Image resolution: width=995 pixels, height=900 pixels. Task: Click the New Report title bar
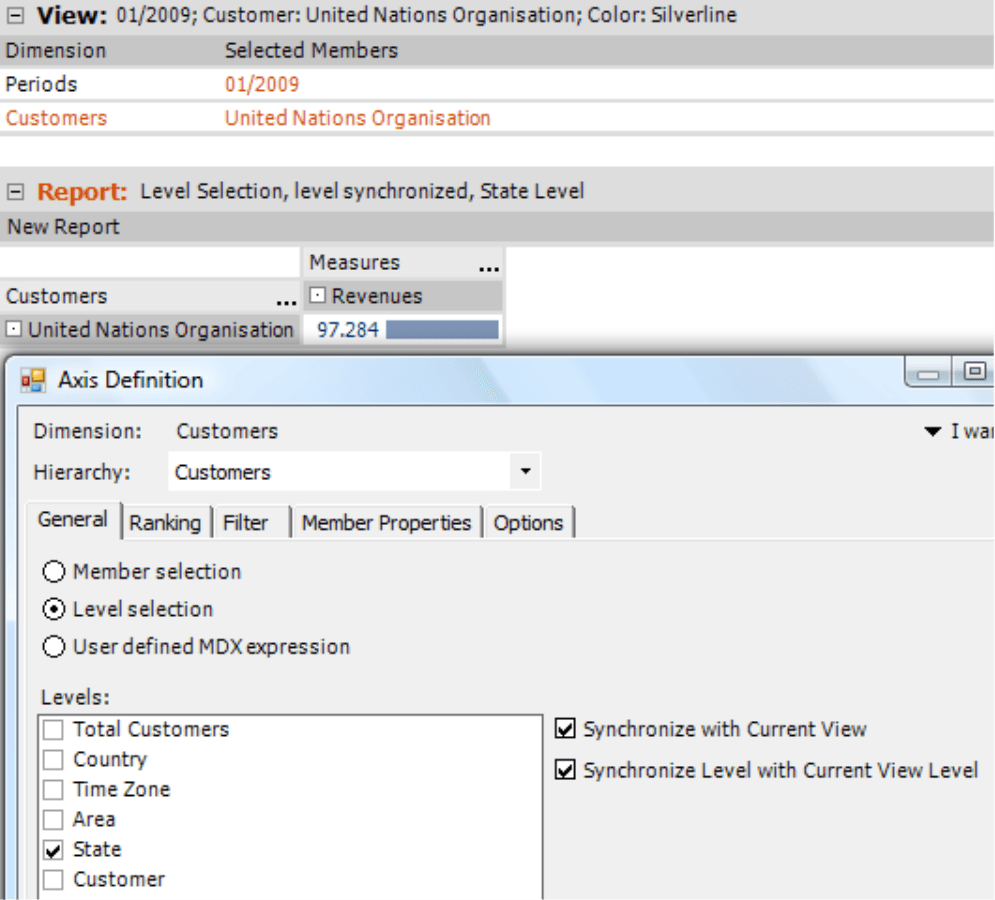tap(497, 227)
